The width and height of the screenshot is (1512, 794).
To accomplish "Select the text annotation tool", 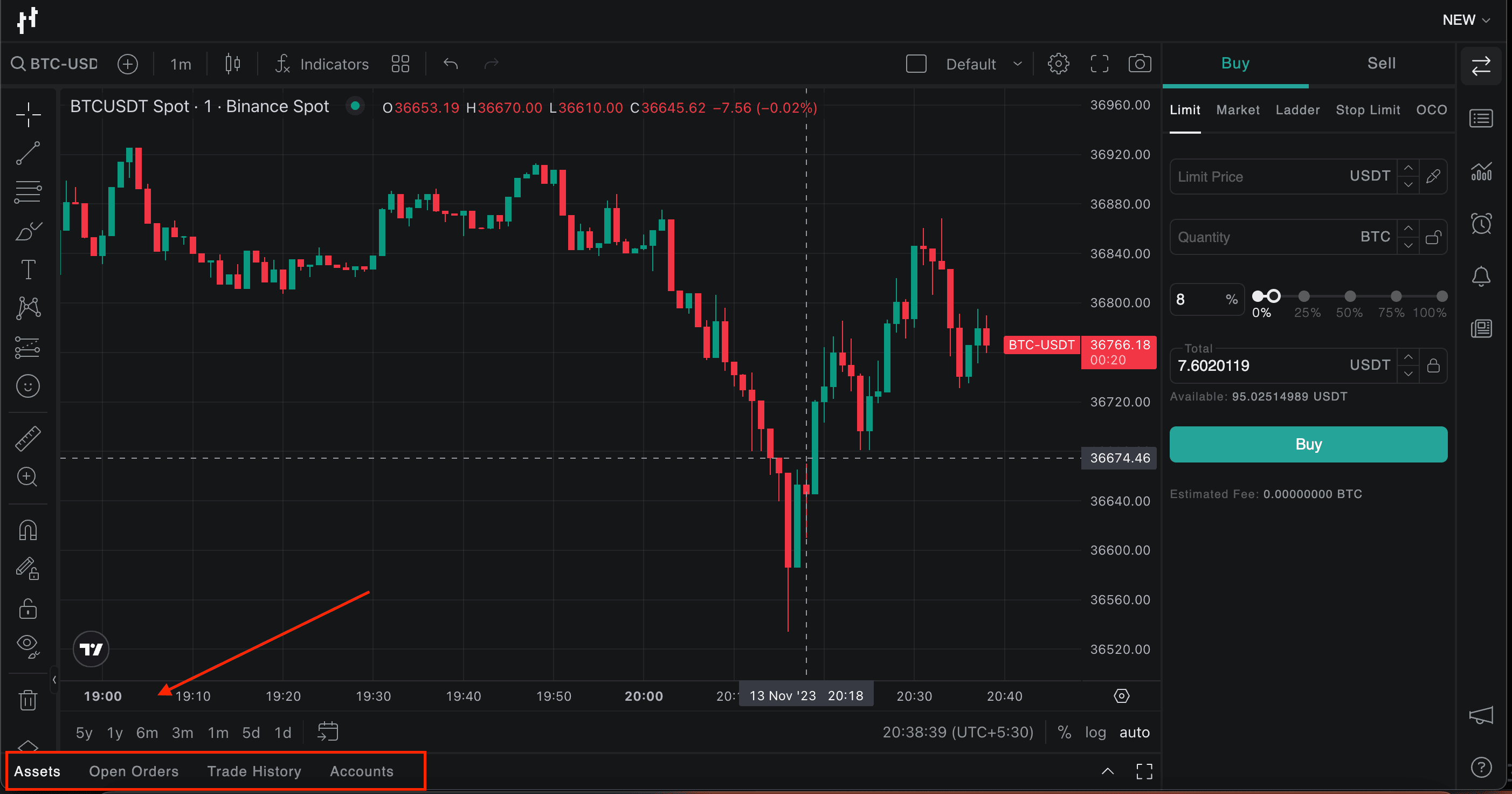I will click(27, 270).
